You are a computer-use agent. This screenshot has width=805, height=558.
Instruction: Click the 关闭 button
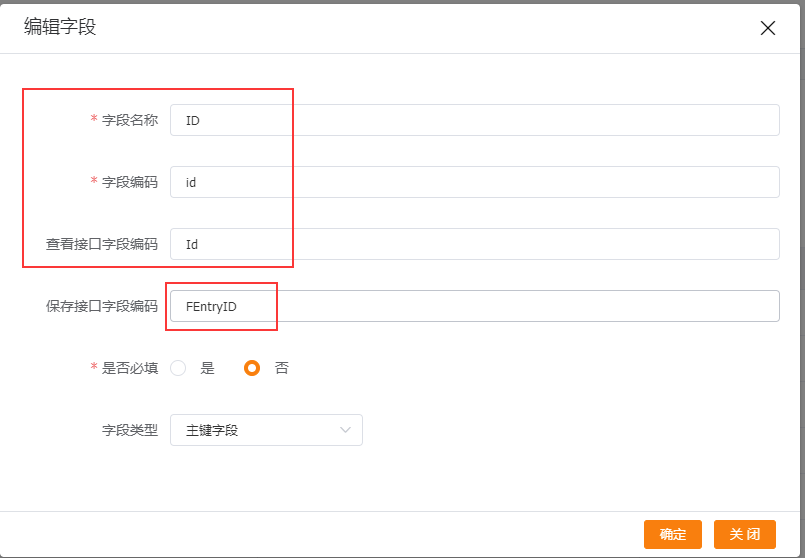click(x=745, y=534)
